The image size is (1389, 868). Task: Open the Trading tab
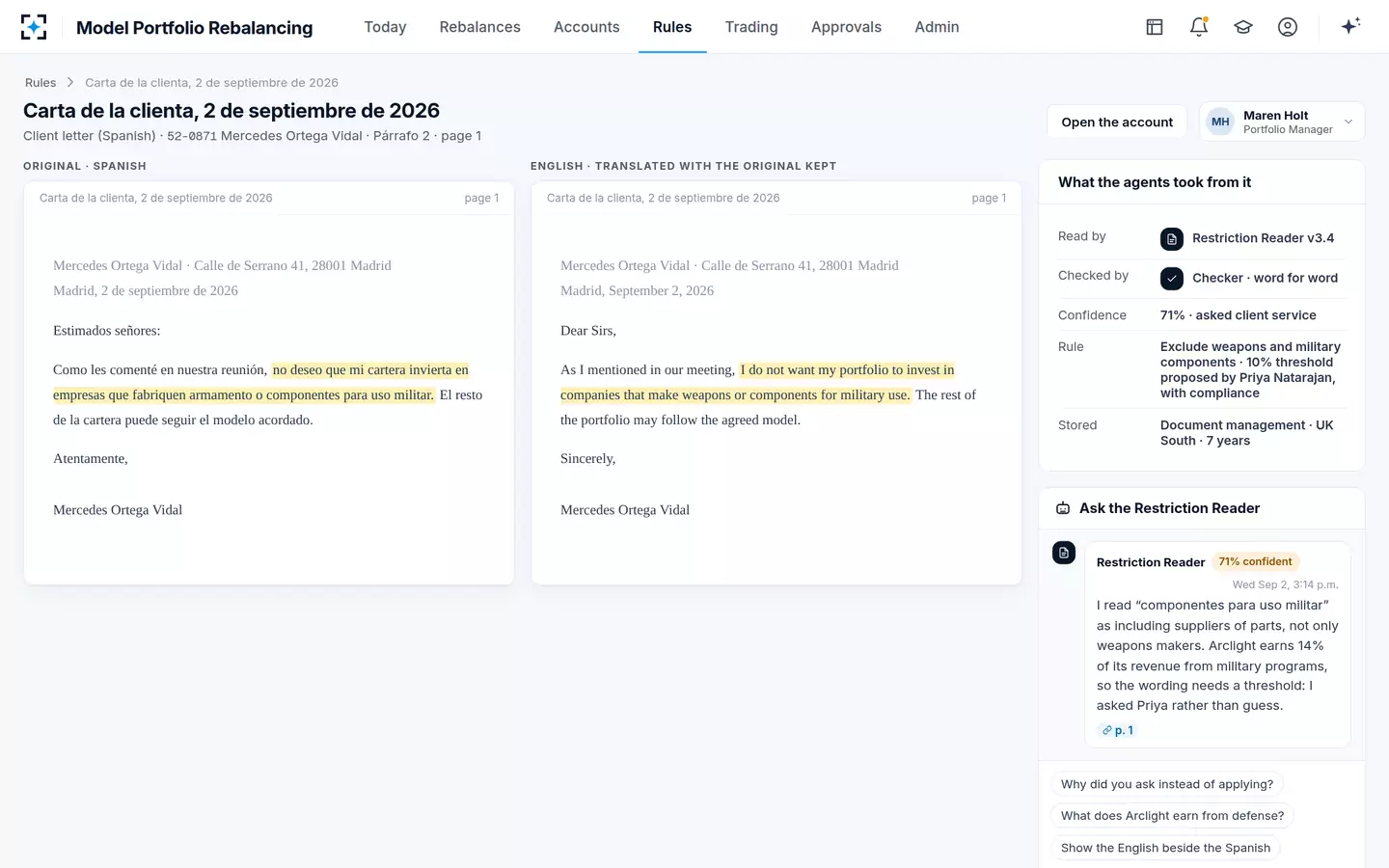(751, 27)
